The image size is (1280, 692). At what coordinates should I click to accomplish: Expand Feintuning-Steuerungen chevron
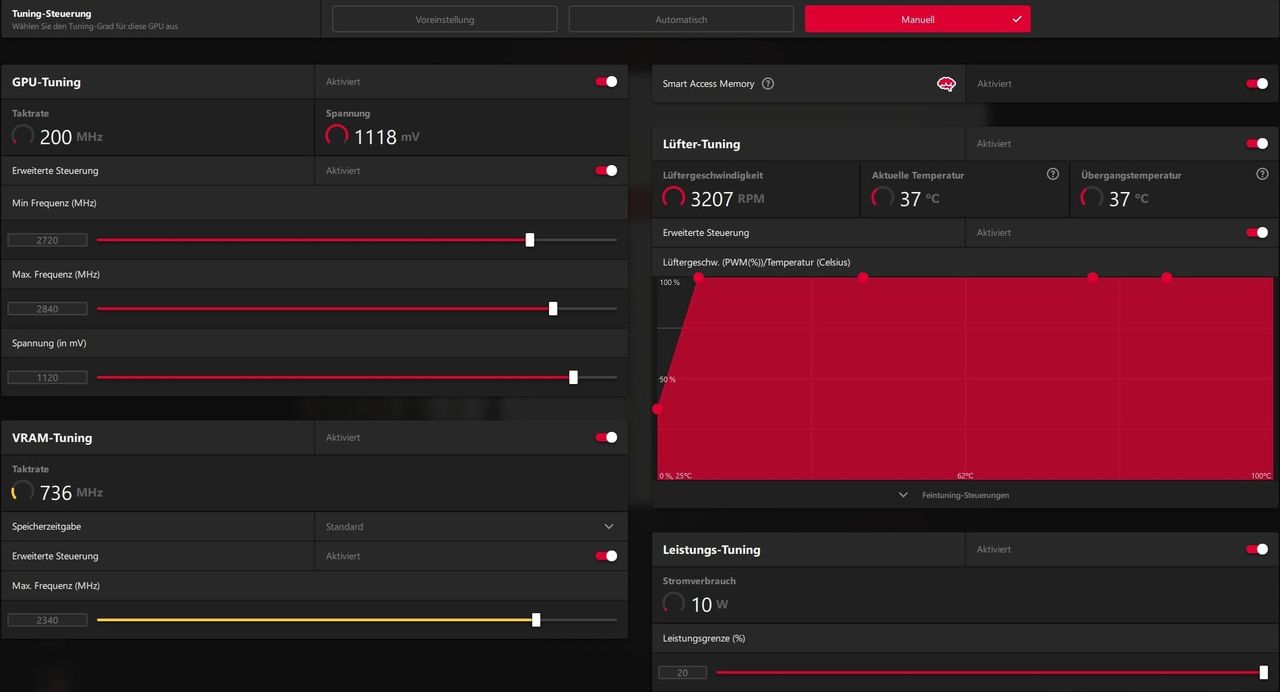tap(903, 495)
